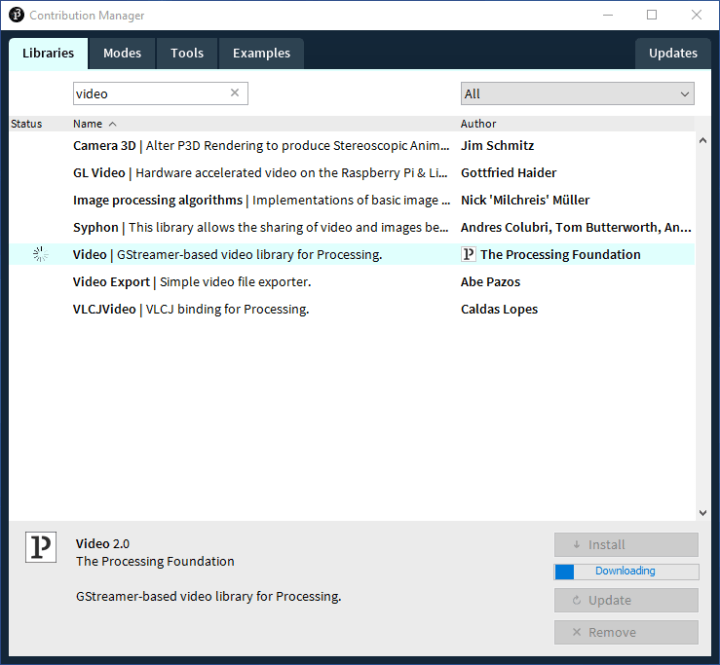Click the Downloading progress bar
Image resolution: width=720 pixels, height=665 pixels.
click(626, 571)
